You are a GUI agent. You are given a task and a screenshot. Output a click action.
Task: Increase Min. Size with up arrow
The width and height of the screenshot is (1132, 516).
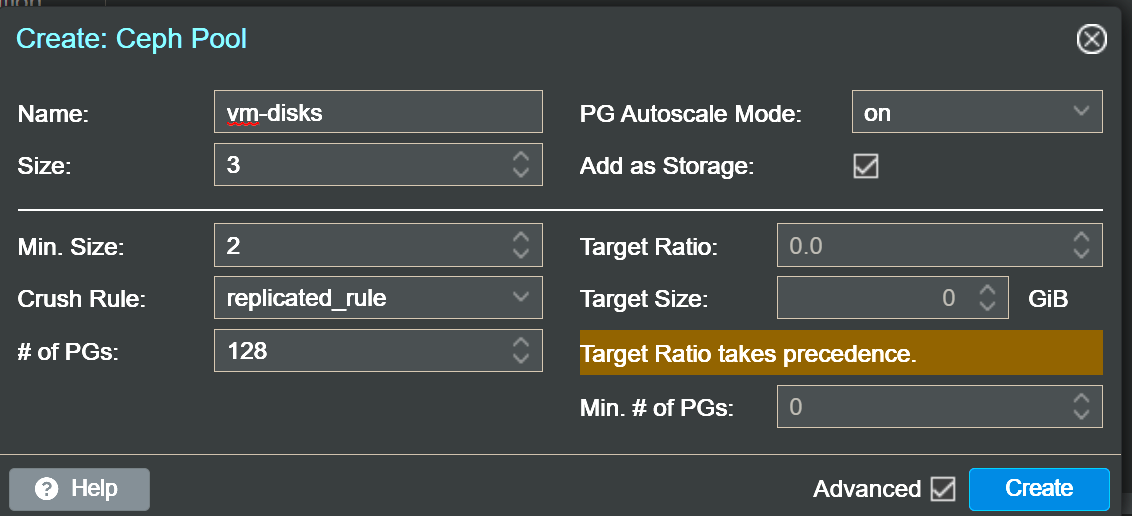(x=521, y=237)
